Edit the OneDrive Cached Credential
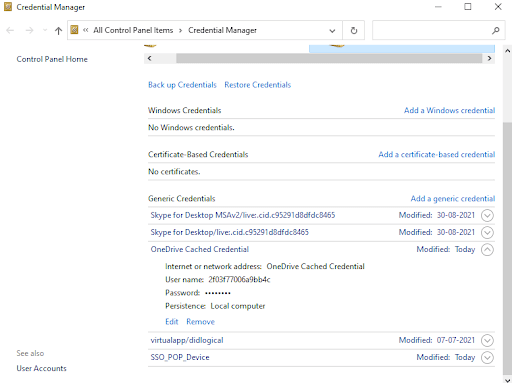This screenshot has height=383, width=512. tap(172, 322)
